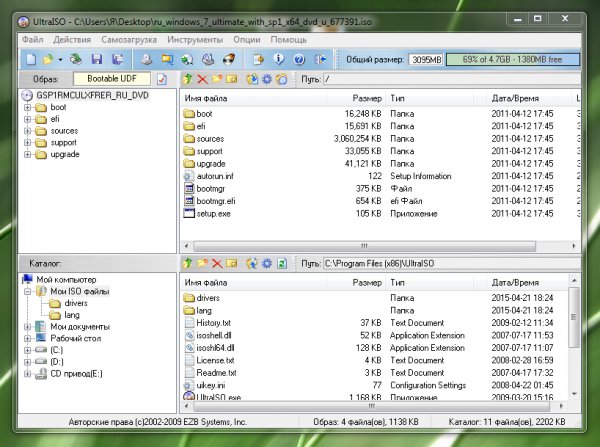Collapse the Мои ISO файлы tree node
This screenshot has height=447, width=600.
27,292
